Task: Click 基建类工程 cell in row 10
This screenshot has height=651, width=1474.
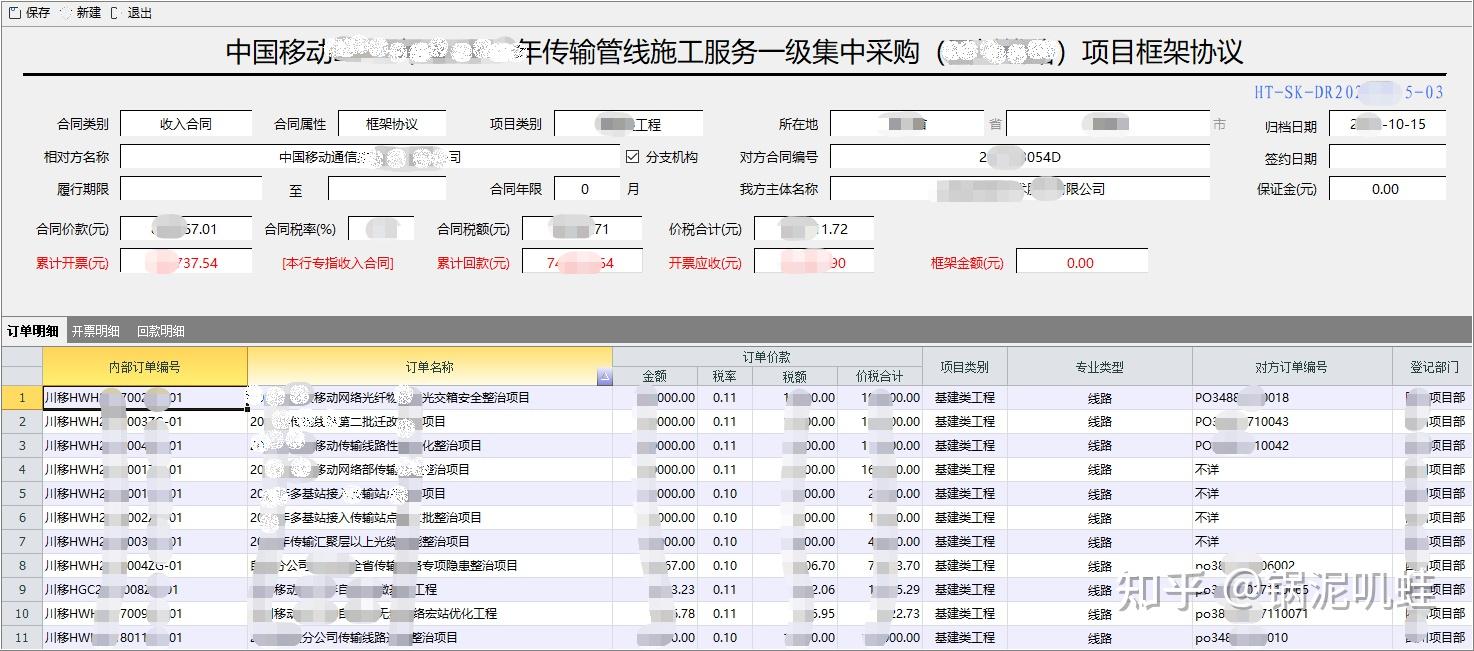Action: 965,614
